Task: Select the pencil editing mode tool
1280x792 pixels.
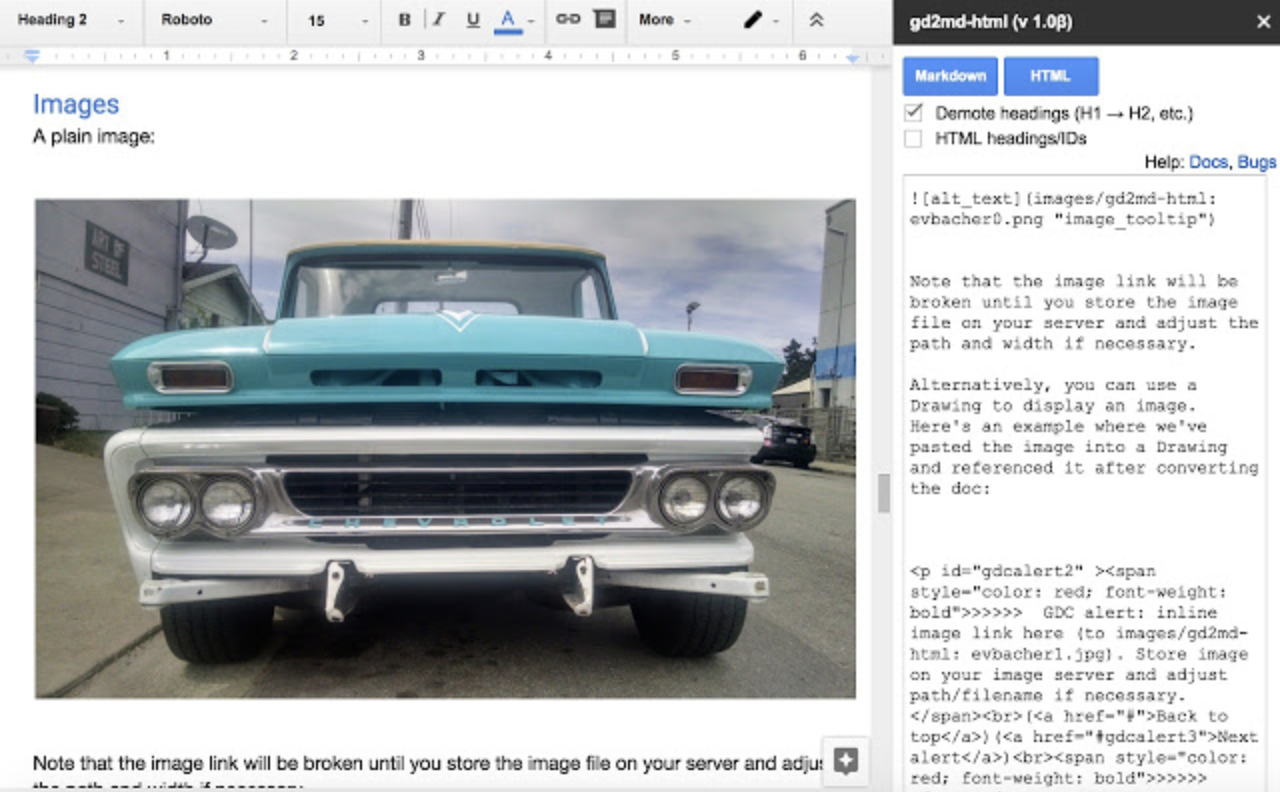Action: (753, 19)
